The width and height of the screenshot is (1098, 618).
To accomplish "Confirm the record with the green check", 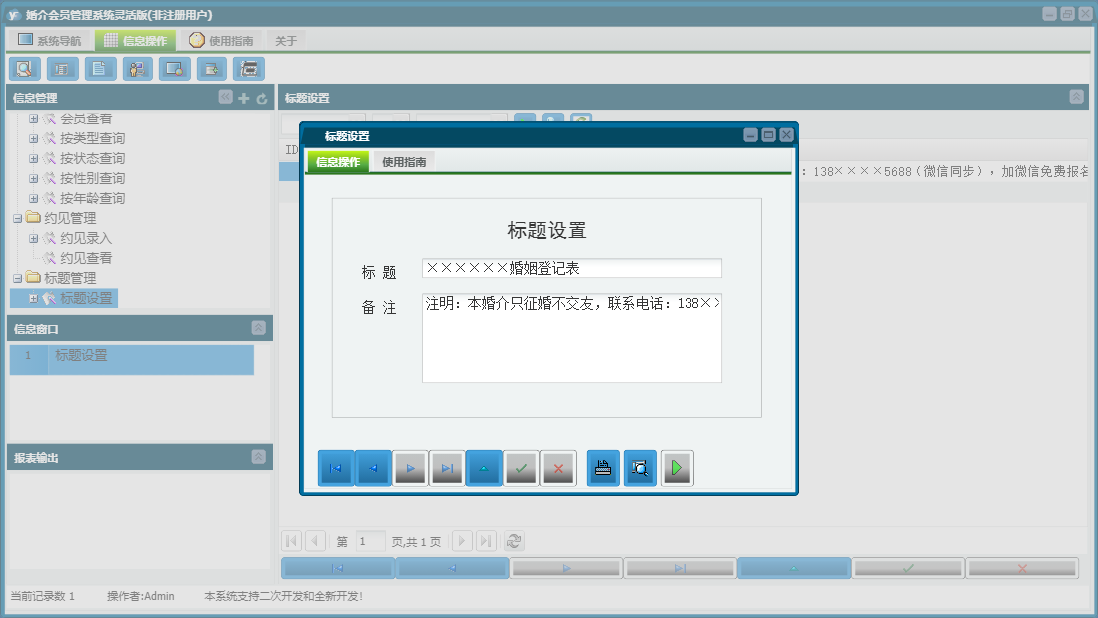I will click(521, 467).
